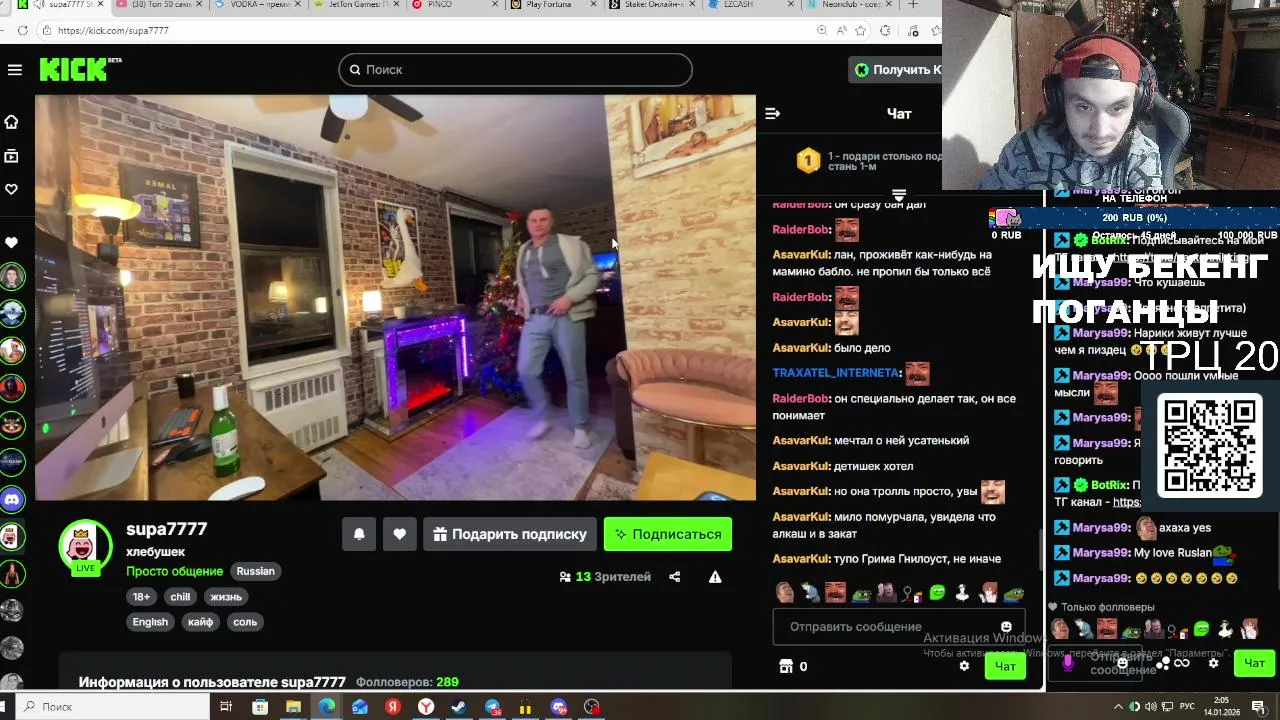The height and width of the screenshot is (720, 1280).
Task: Open the emoji picker in chat input
Action: [1006, 627]
